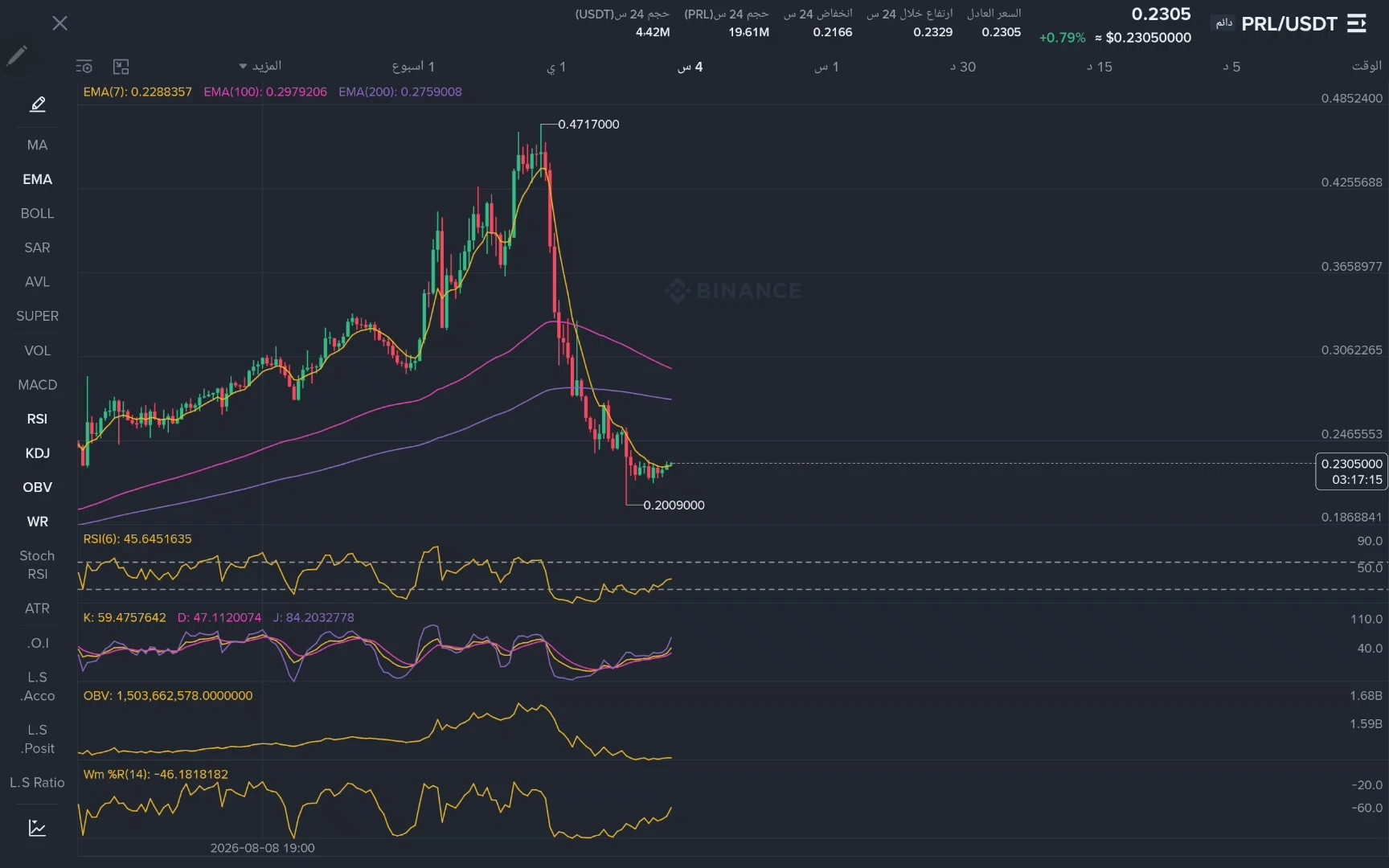Open the chart layout grid icon
The width and height of the screenshot is (1389, 868).
(121, 67)
